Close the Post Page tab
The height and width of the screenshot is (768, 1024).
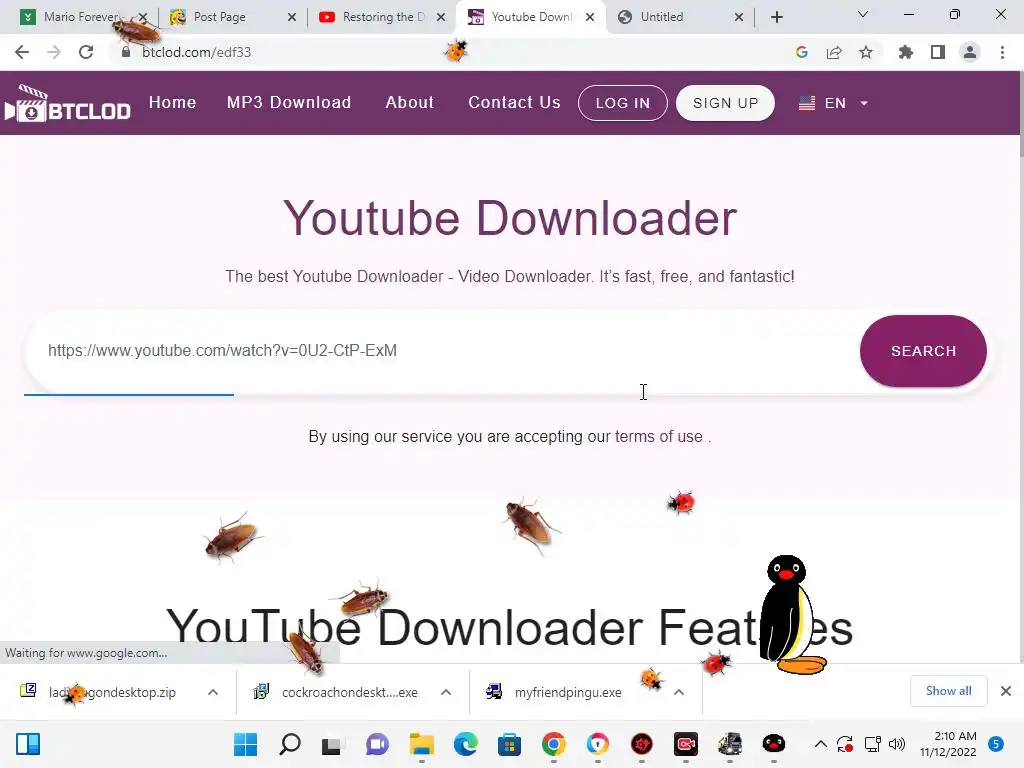click(292, 17)
